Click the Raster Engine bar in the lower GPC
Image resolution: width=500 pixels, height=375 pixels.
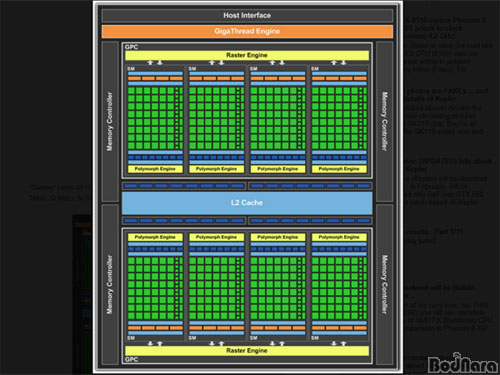(247, 351)
